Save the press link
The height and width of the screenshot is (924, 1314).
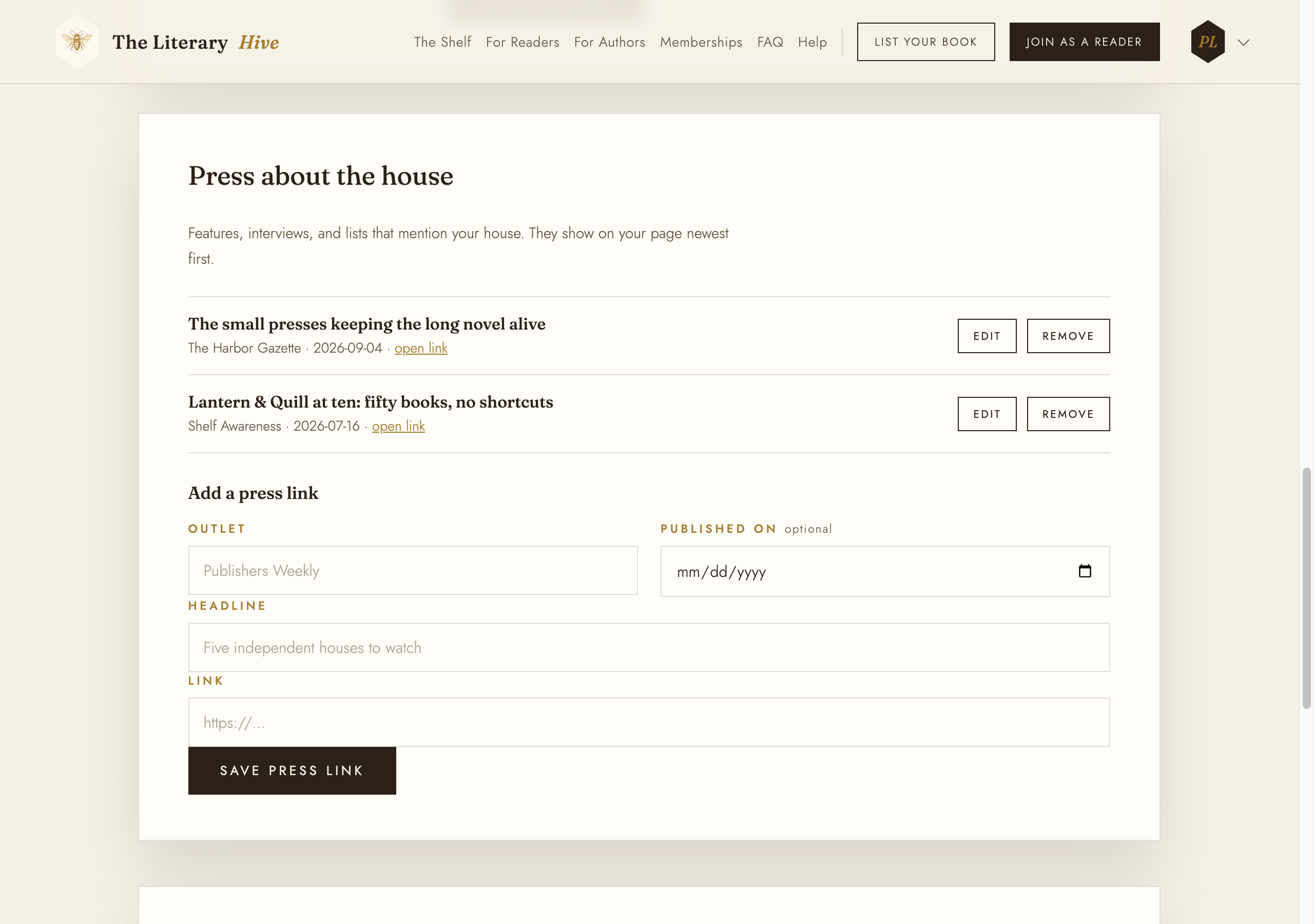(x=292, y=771)
